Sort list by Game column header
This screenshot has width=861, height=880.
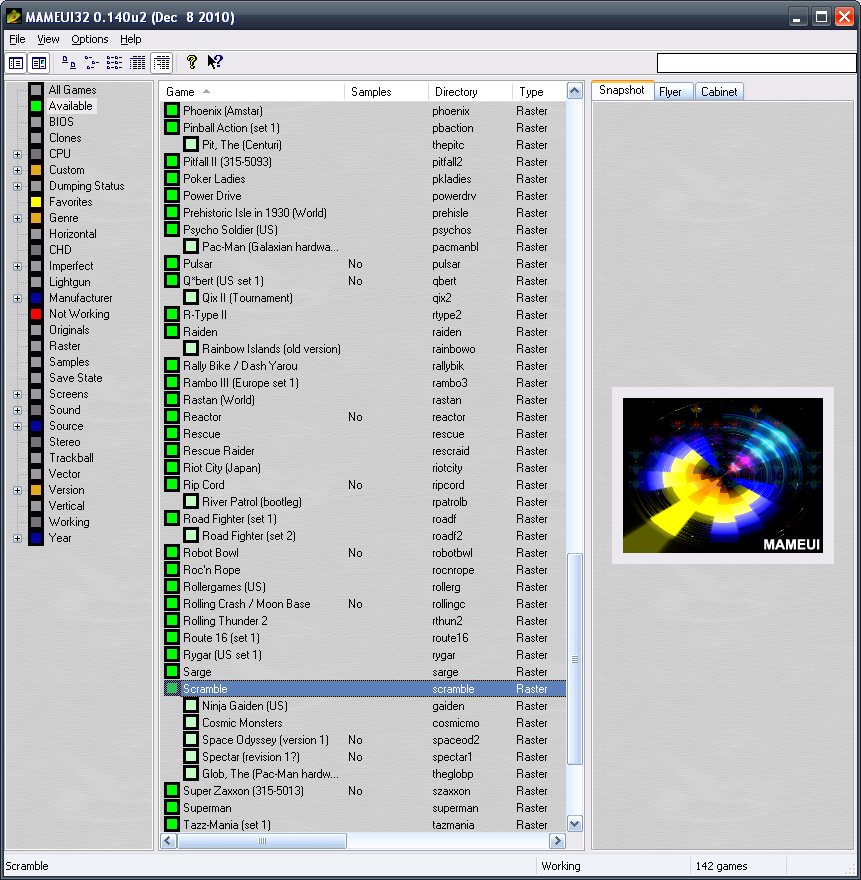250,92
